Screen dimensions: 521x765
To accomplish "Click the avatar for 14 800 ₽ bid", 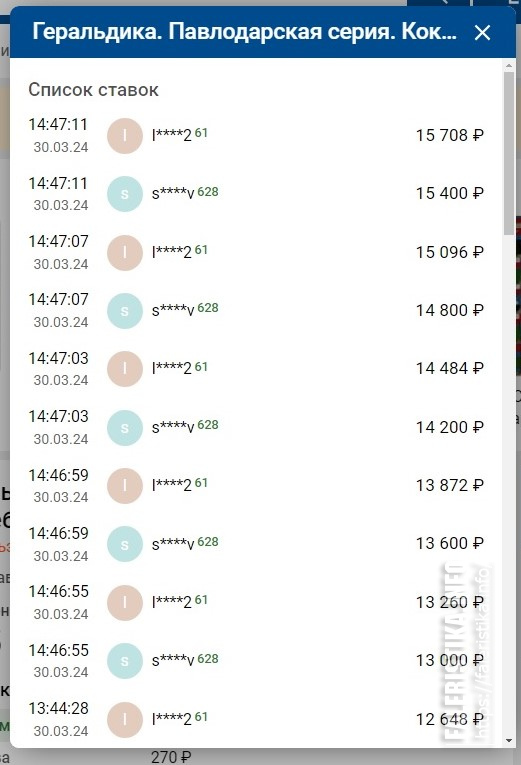I will pos(125,311).
